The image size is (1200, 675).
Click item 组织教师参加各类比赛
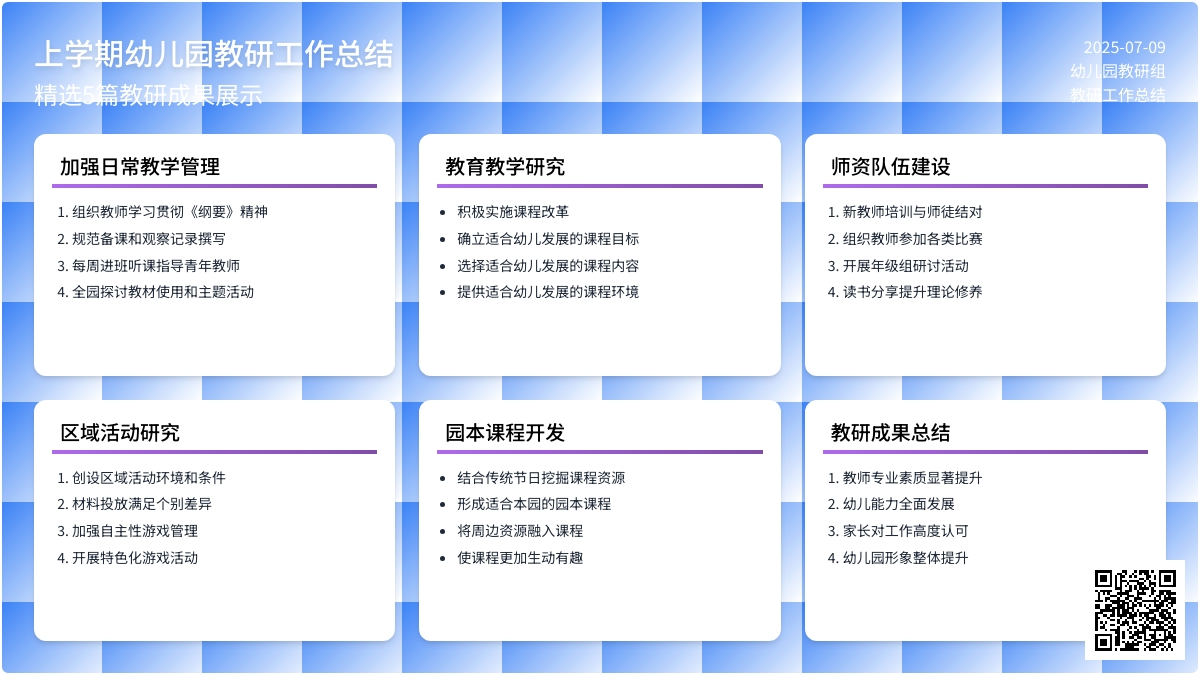(913, 239)
